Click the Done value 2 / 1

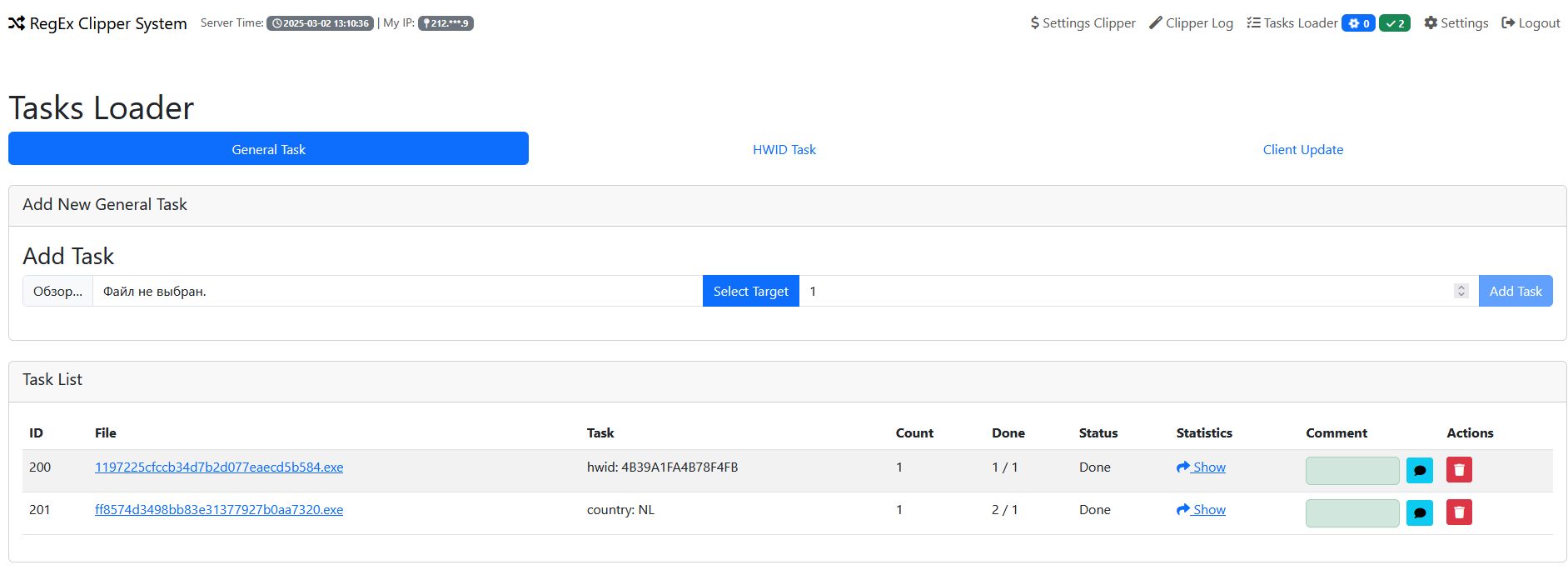coord(1004,510)
